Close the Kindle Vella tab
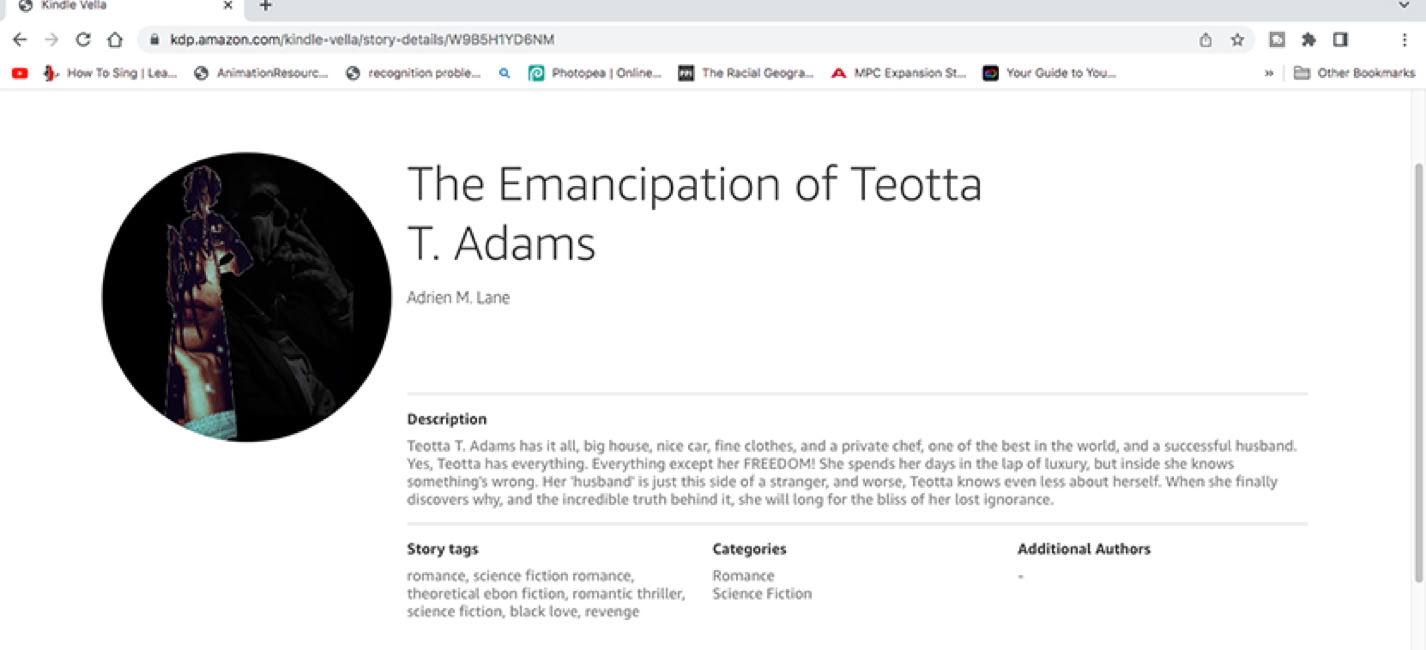 coord(226,6)
